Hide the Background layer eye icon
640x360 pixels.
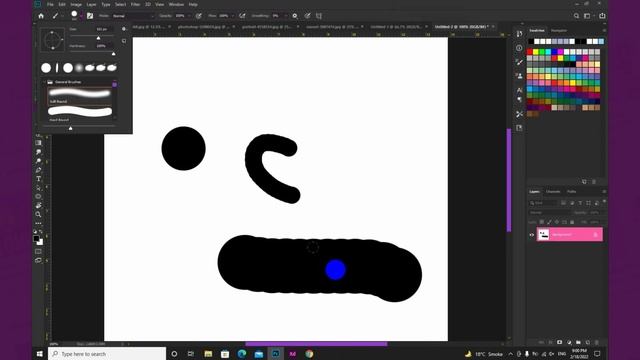[x=531, y=235]
